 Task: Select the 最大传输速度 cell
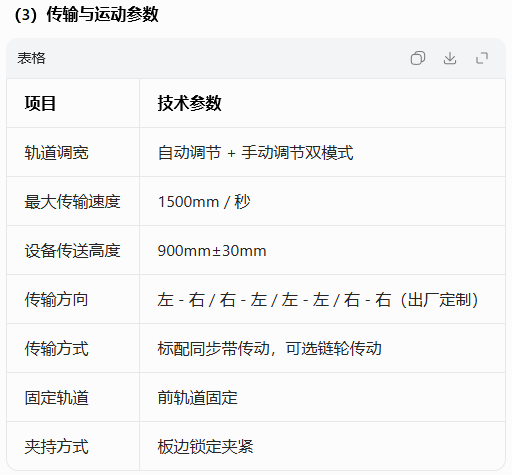72,202
